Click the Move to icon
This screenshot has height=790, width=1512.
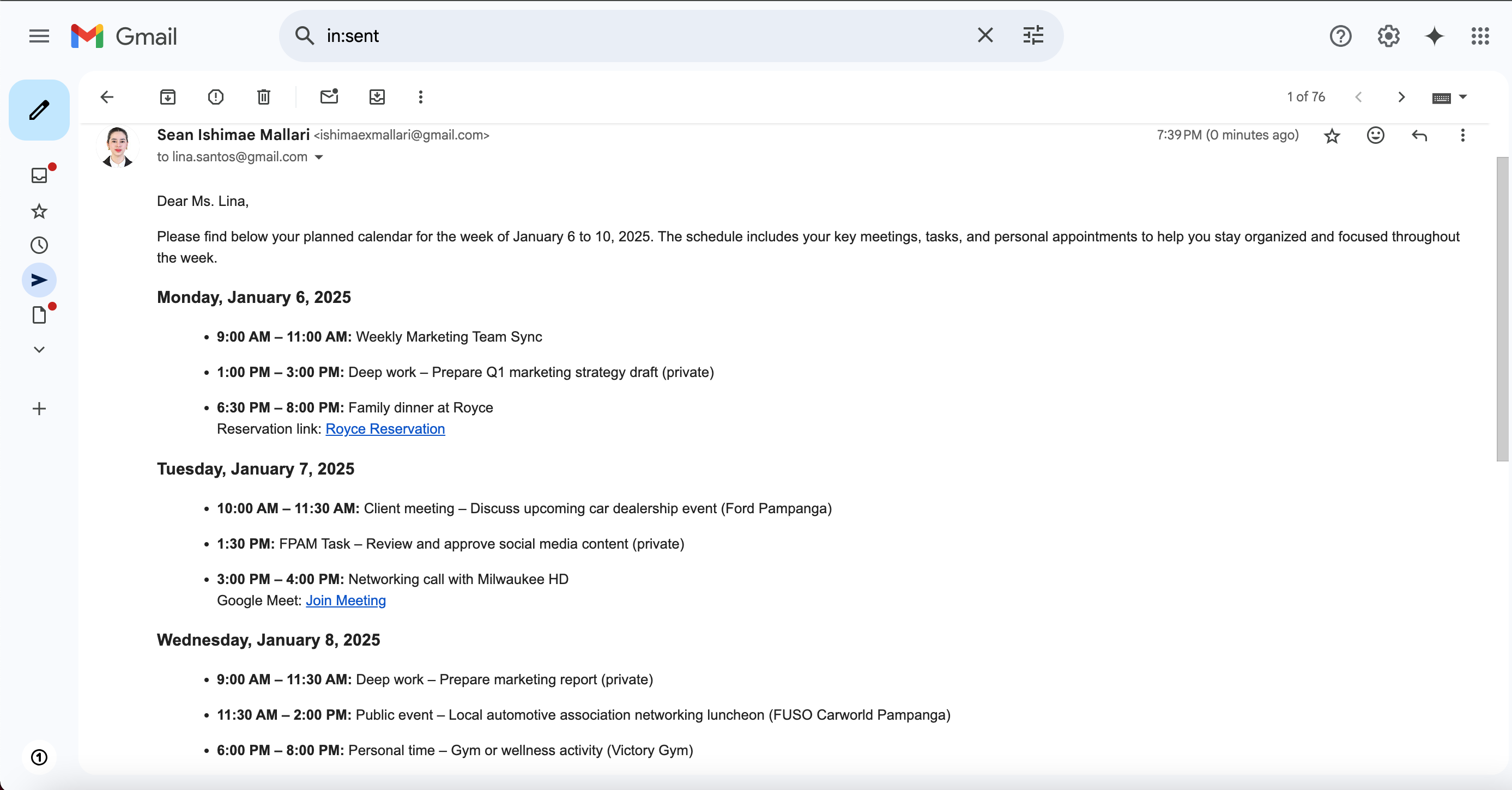pyautogui.click(x=377, y=97)
